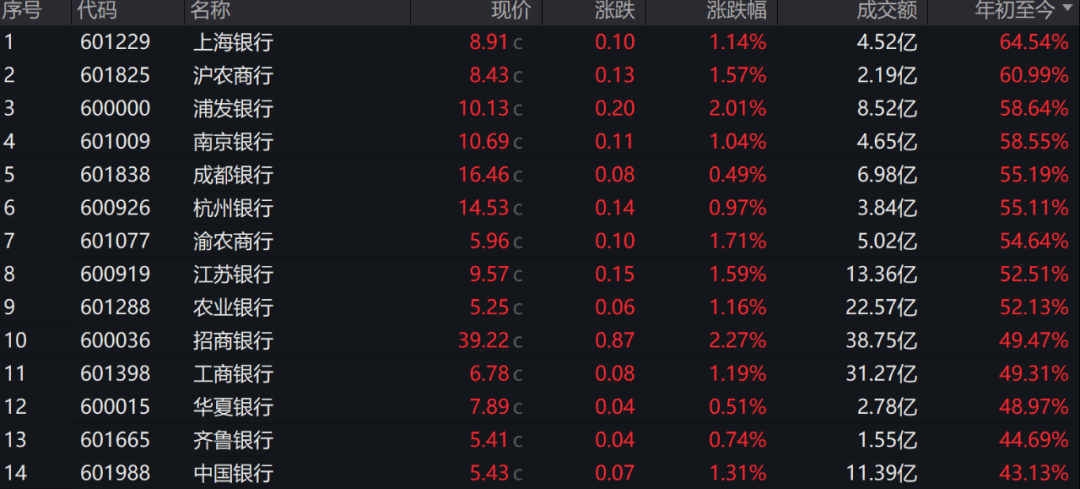Open 工商银行 in the list
Image resolution: width=1080 pixels, height=489 pixels.
point(233,374)
